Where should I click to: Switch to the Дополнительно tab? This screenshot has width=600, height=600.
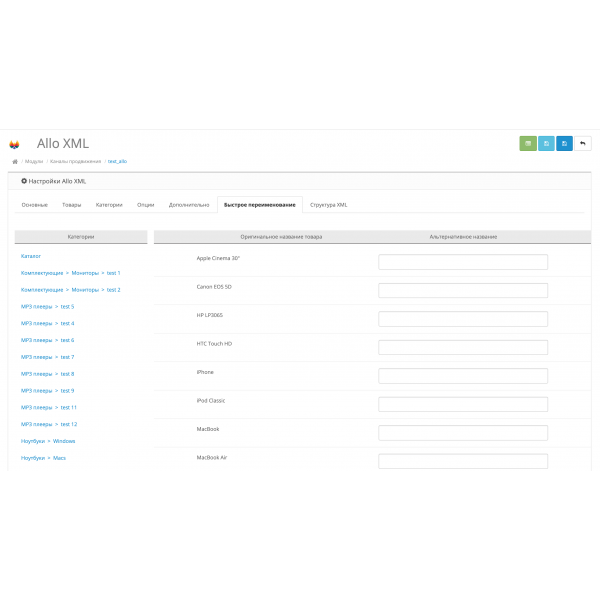pos(189,205)
